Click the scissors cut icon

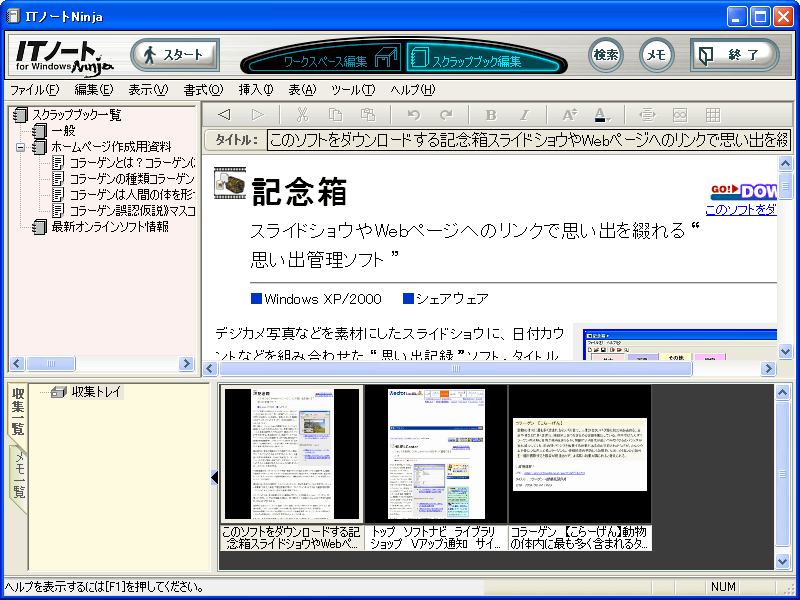pyautogui.click(x=303, y=115)
